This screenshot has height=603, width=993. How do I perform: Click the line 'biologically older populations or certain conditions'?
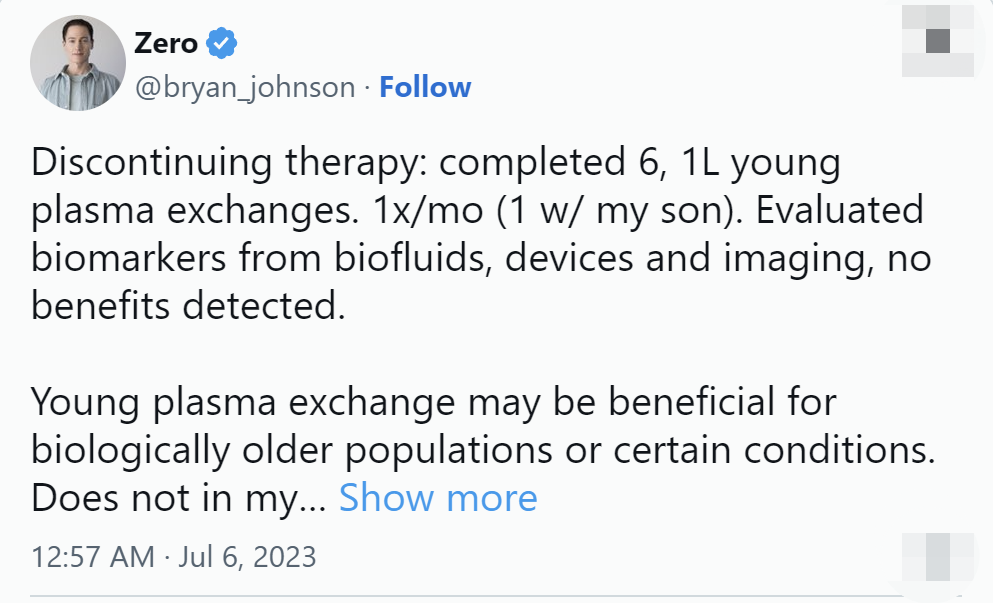point(483,451)
